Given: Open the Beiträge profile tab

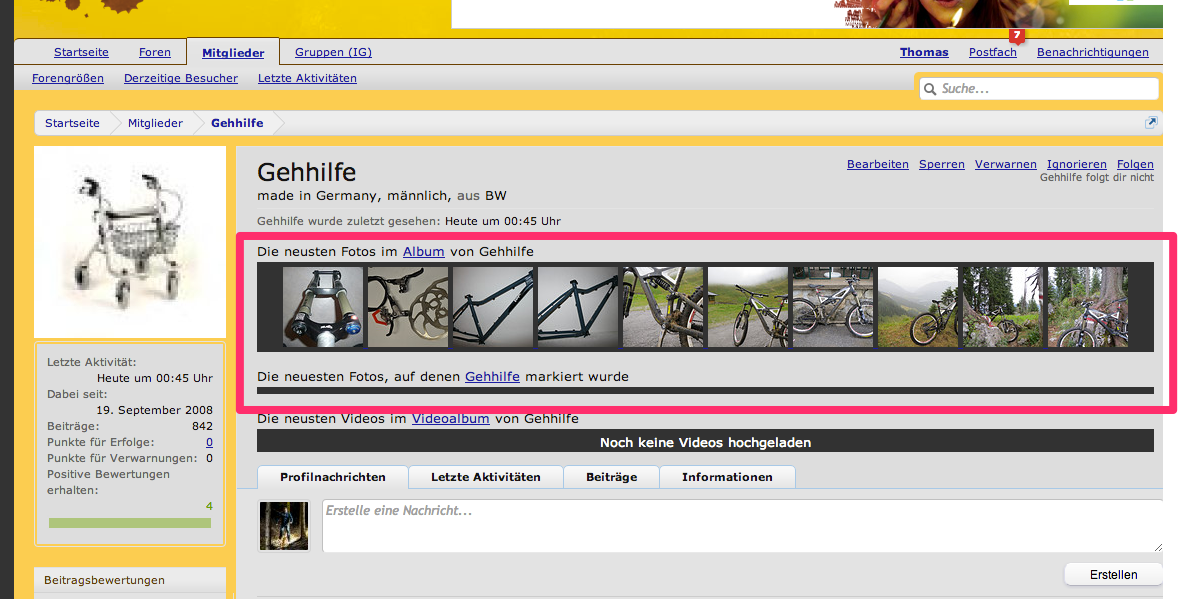Looking at the screenshot, I should click(x=611, y=477).
